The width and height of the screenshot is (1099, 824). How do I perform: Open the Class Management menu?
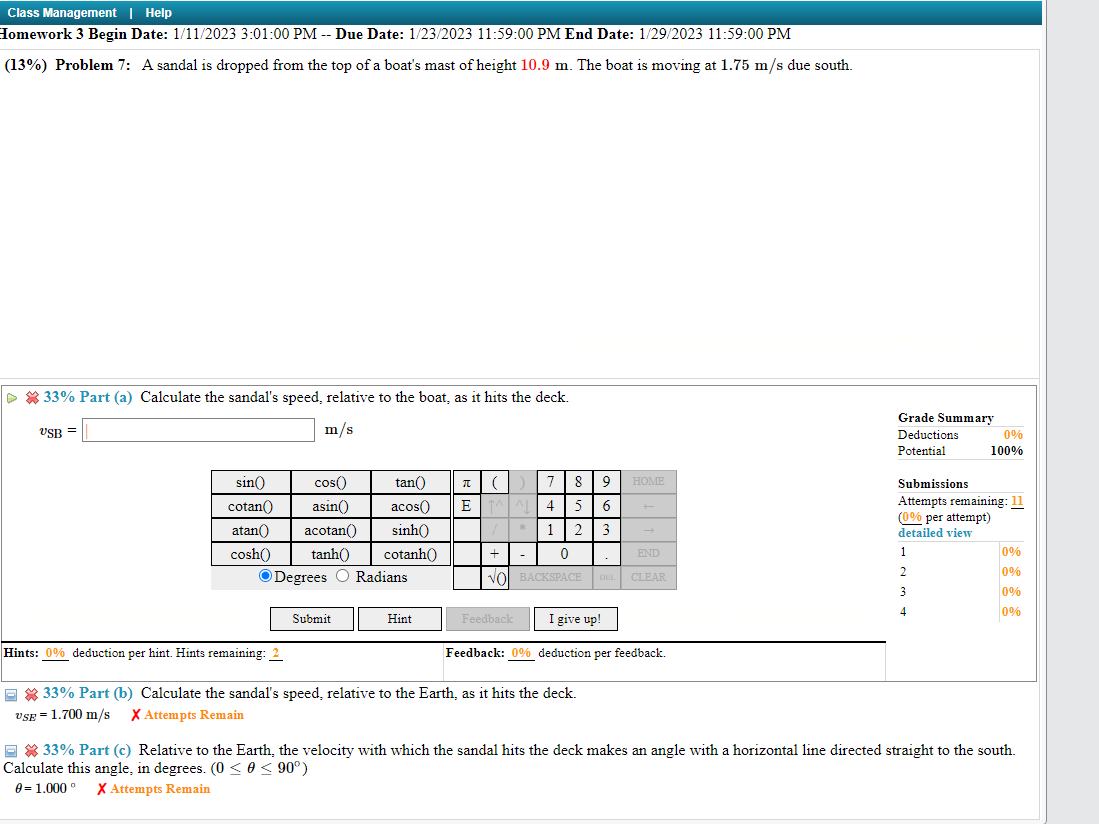click(62, 13)
